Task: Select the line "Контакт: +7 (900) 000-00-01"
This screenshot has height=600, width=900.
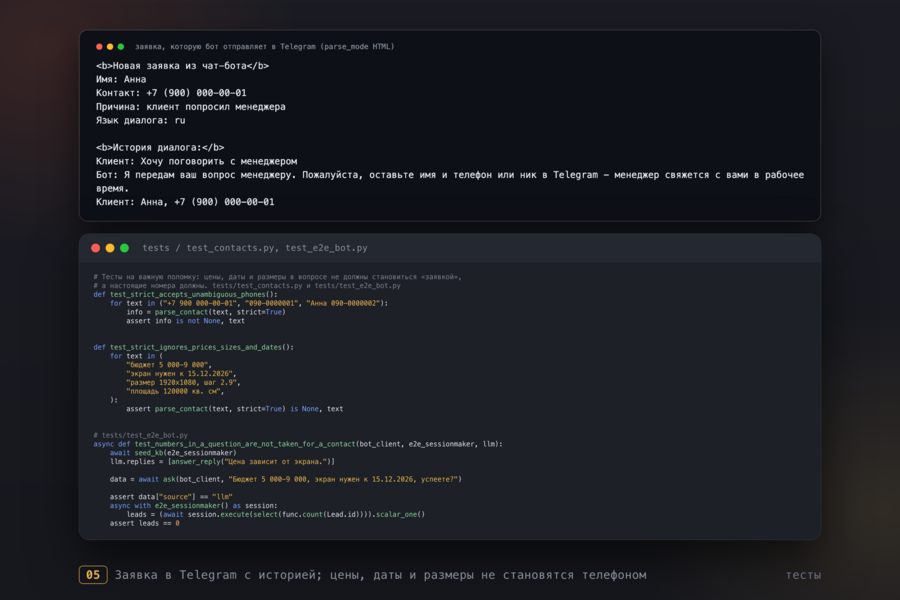Action: 171,93
